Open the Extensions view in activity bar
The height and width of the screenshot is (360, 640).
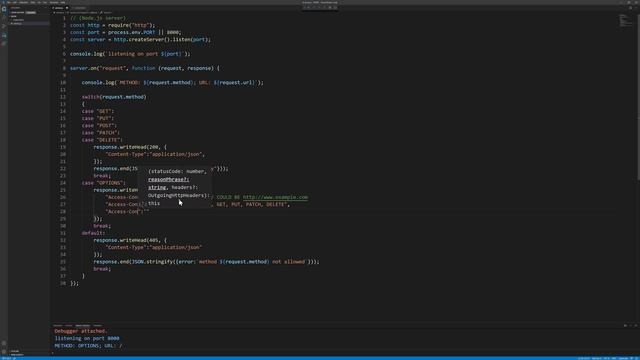pyautogui.click(x=4, y=44)
